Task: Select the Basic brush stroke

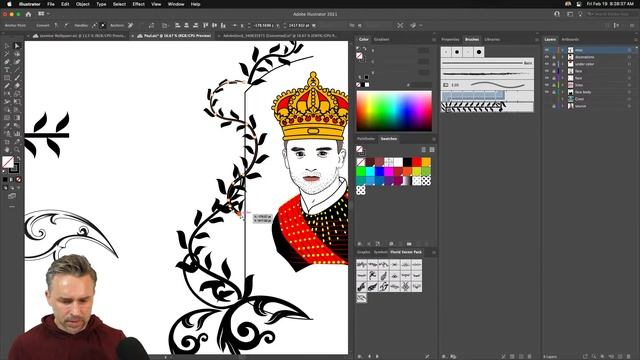Action: click(487, 63)
